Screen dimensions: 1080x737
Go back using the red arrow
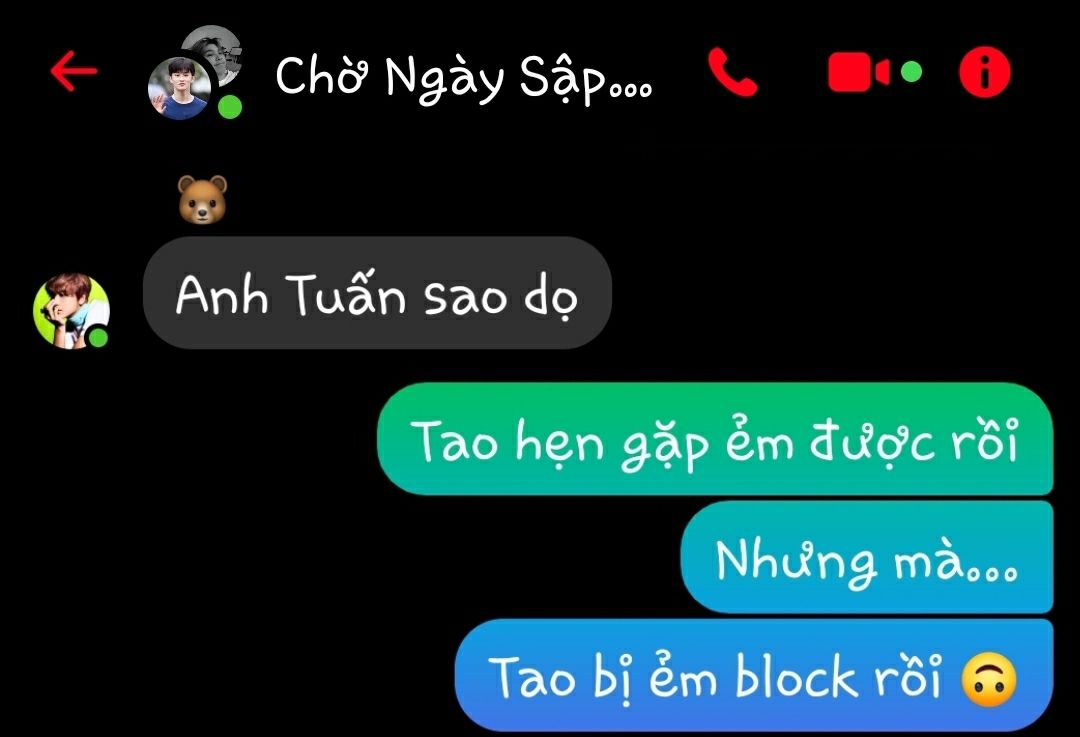[x=74, y=70]
